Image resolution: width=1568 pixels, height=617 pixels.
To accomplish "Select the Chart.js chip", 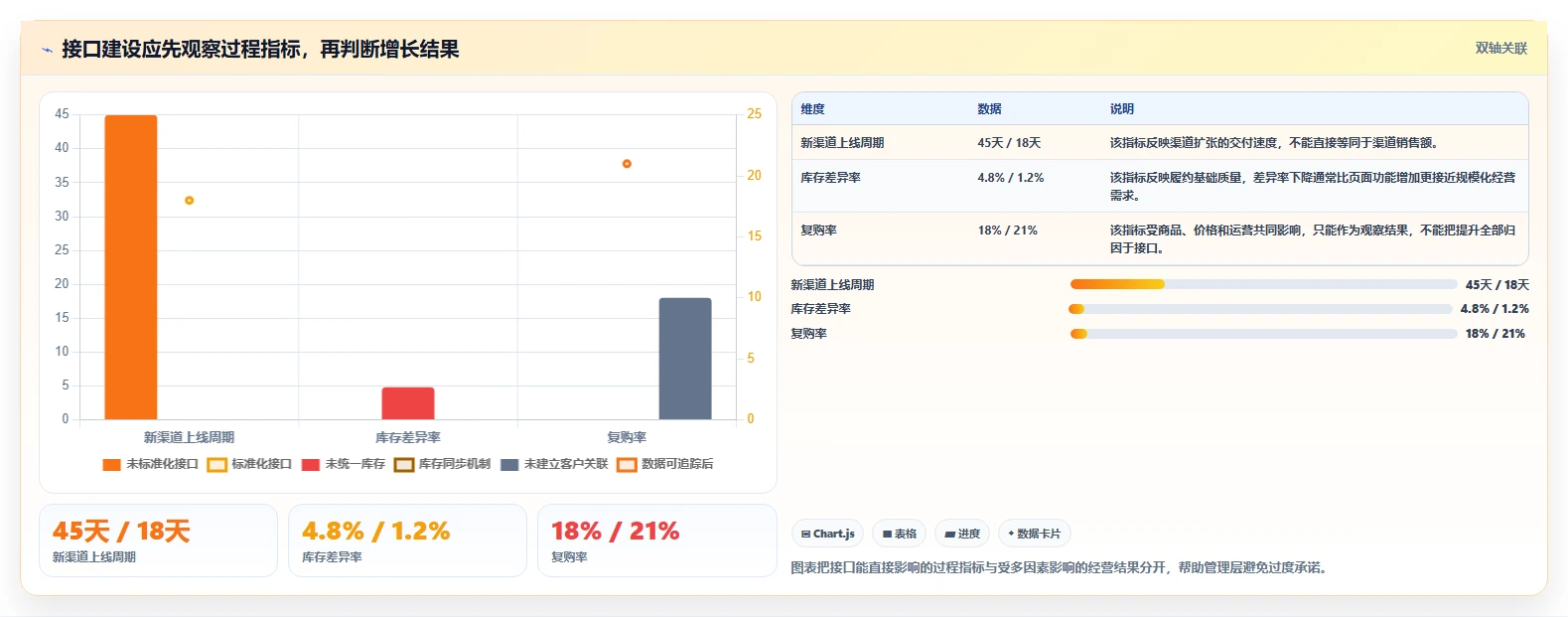I will pos(827,534).
